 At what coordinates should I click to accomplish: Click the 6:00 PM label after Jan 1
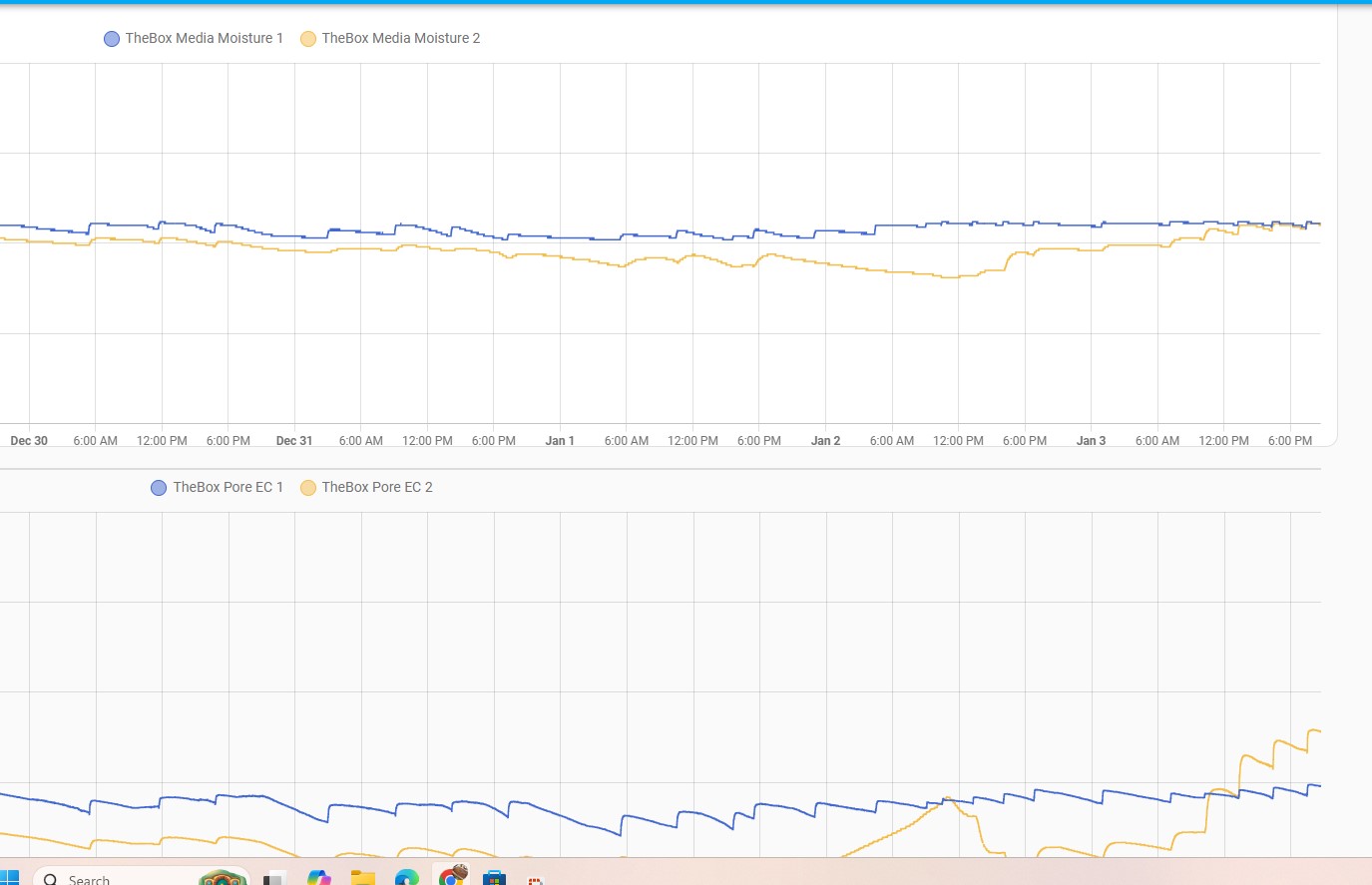759,440
